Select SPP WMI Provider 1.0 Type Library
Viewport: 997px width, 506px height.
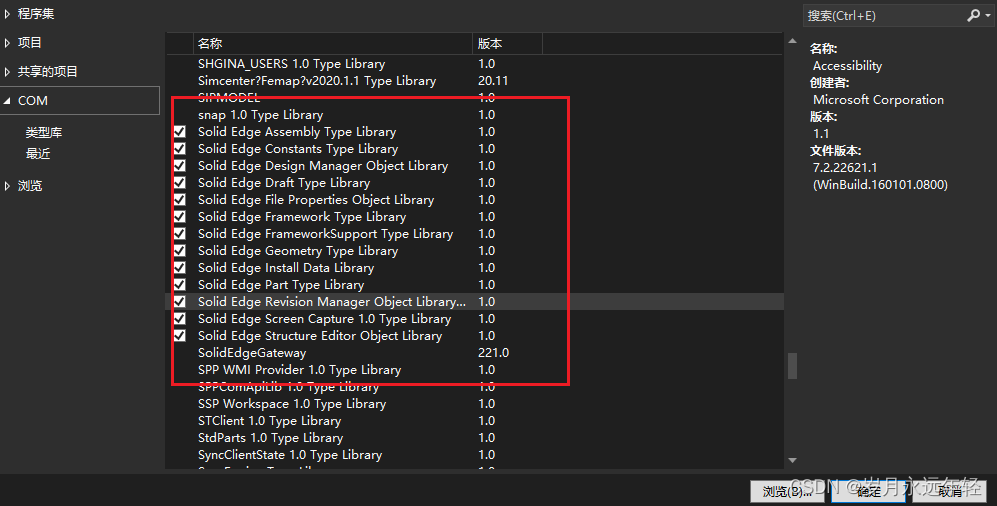[x=474, y=370]
